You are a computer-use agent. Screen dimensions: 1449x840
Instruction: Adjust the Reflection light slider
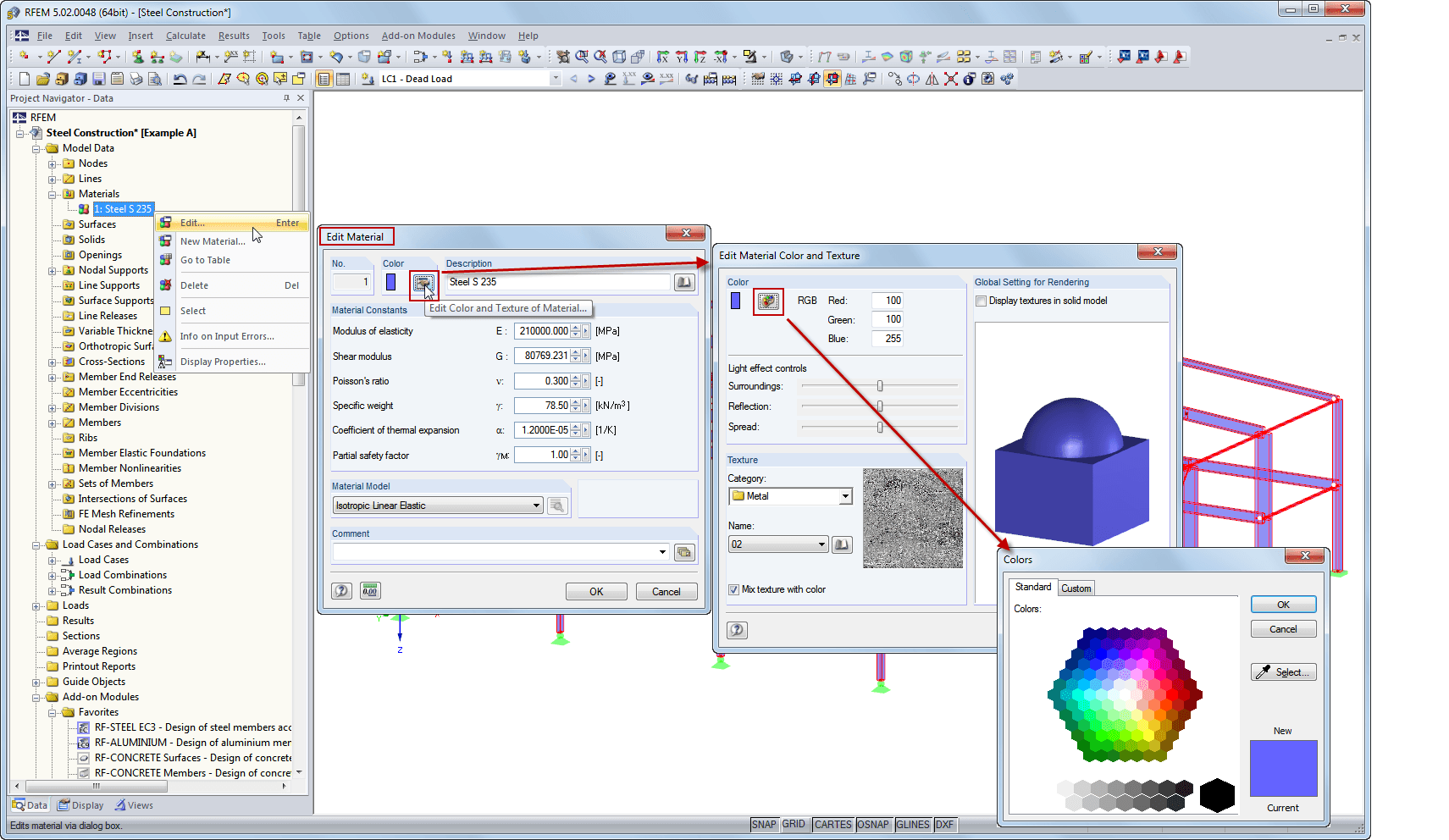880,406
